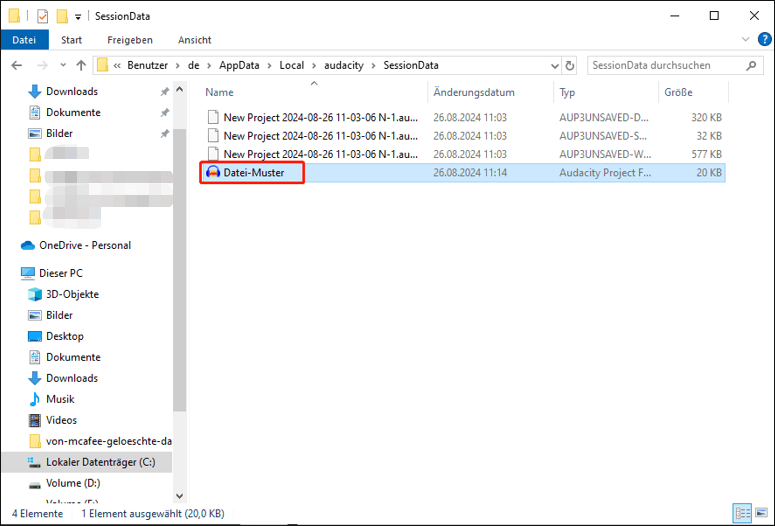
Task: Navigate to Benutzer in breadcrumb
Action: coord(147,65)
